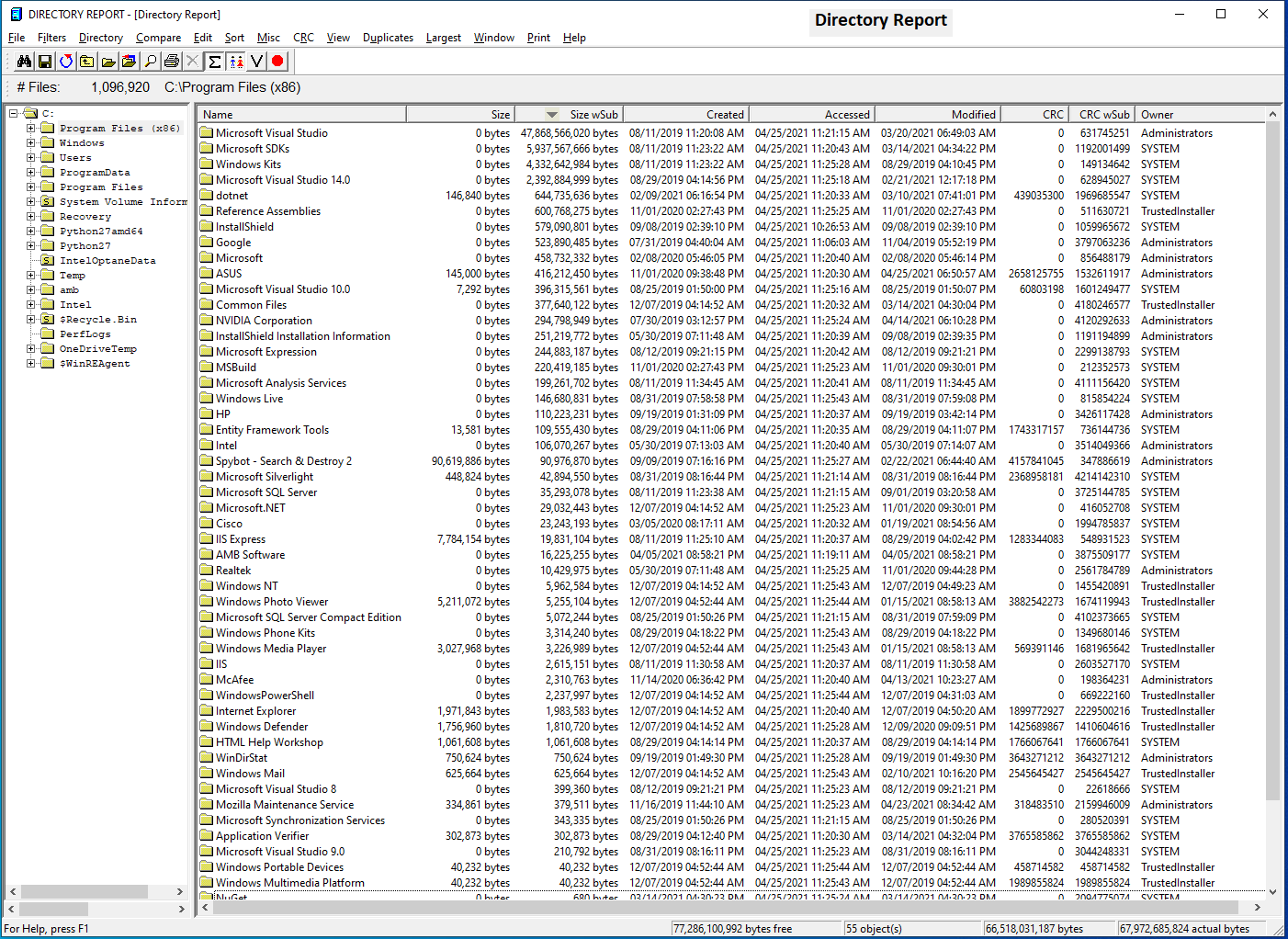Expand the Windows tree node
This screenshot has width=1288, height=939.
tap(30, 143)
